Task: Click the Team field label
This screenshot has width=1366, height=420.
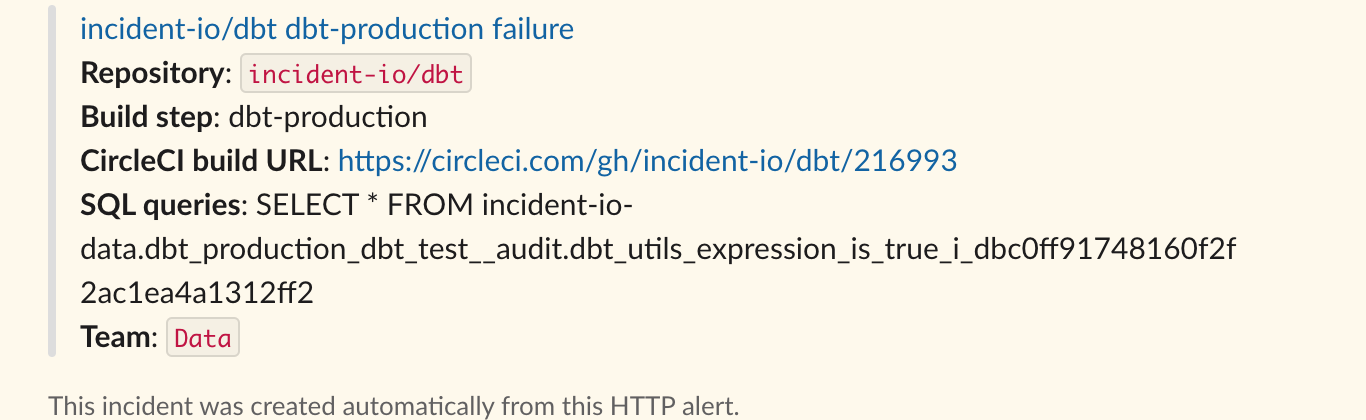Action: coord(116,338)
